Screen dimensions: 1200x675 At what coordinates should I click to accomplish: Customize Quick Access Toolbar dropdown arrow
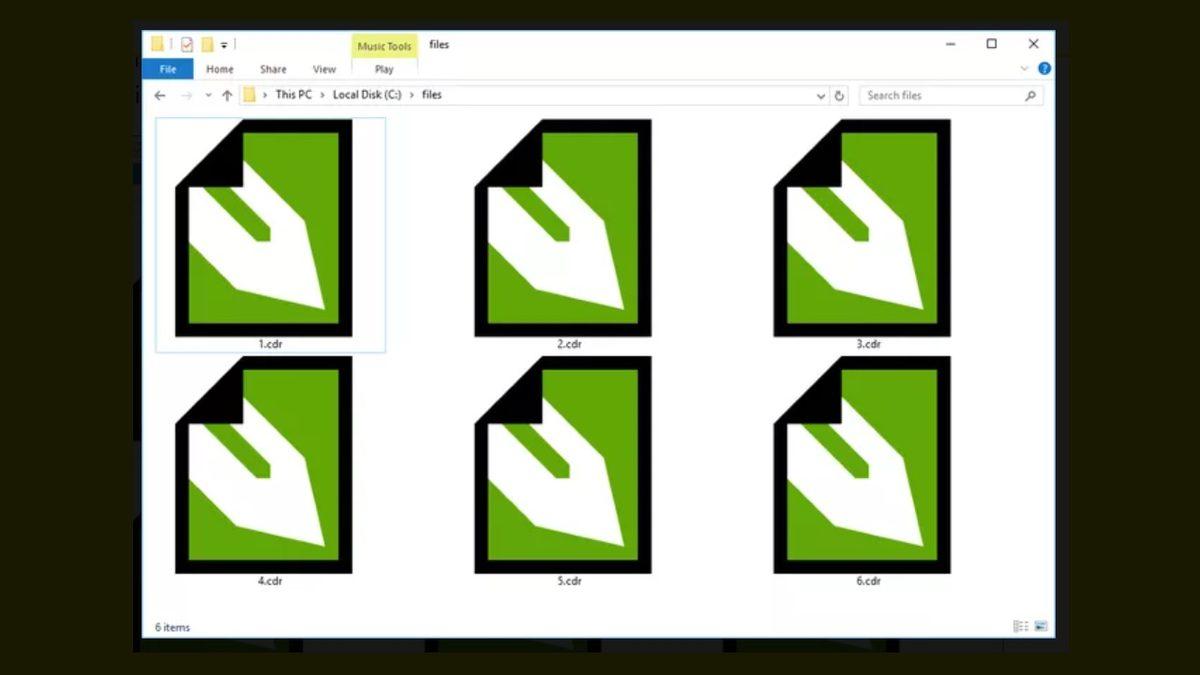[x=225, y=45]
